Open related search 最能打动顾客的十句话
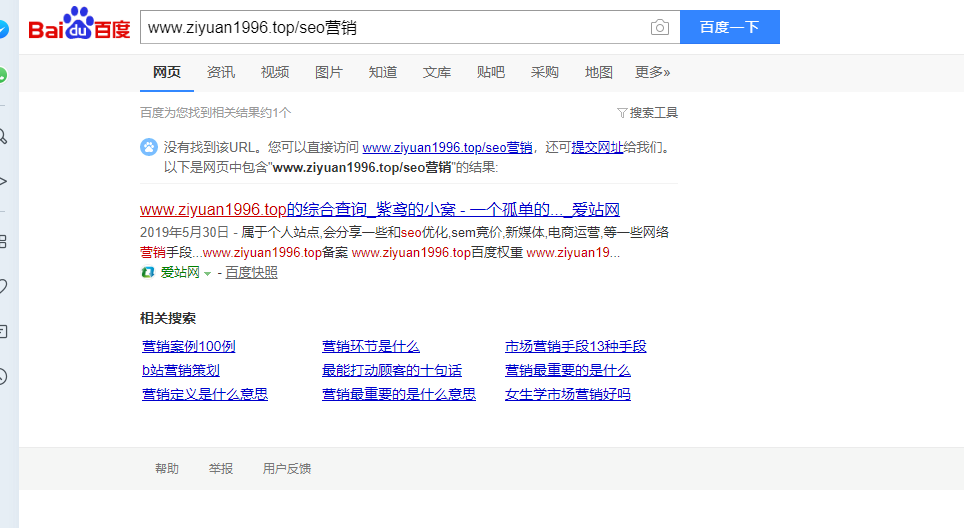 pos(392,371)
